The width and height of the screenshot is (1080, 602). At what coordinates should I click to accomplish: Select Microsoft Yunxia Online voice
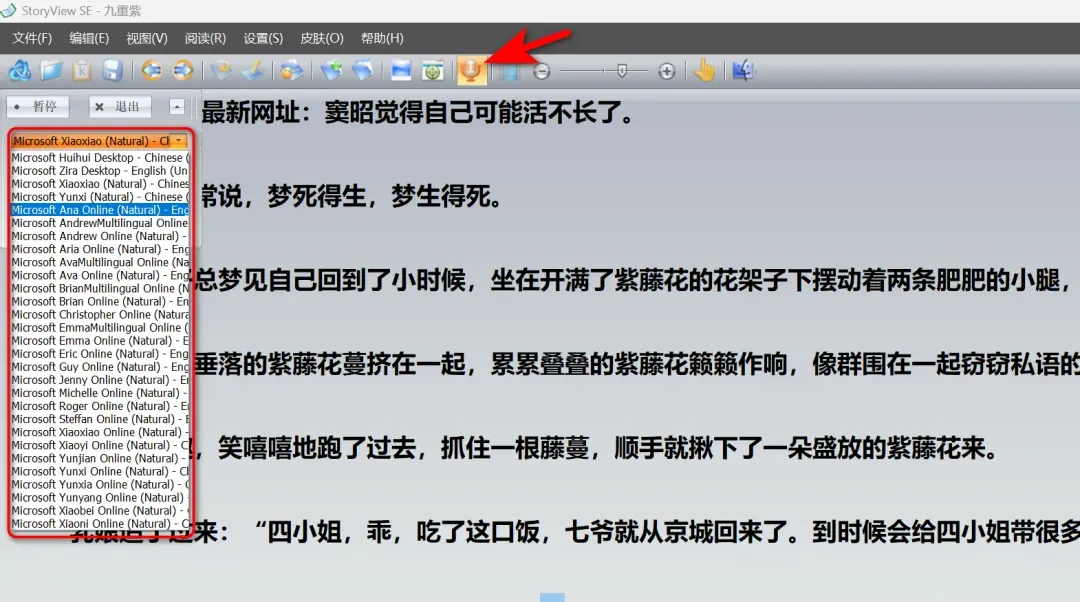click(x=100, y=485)
